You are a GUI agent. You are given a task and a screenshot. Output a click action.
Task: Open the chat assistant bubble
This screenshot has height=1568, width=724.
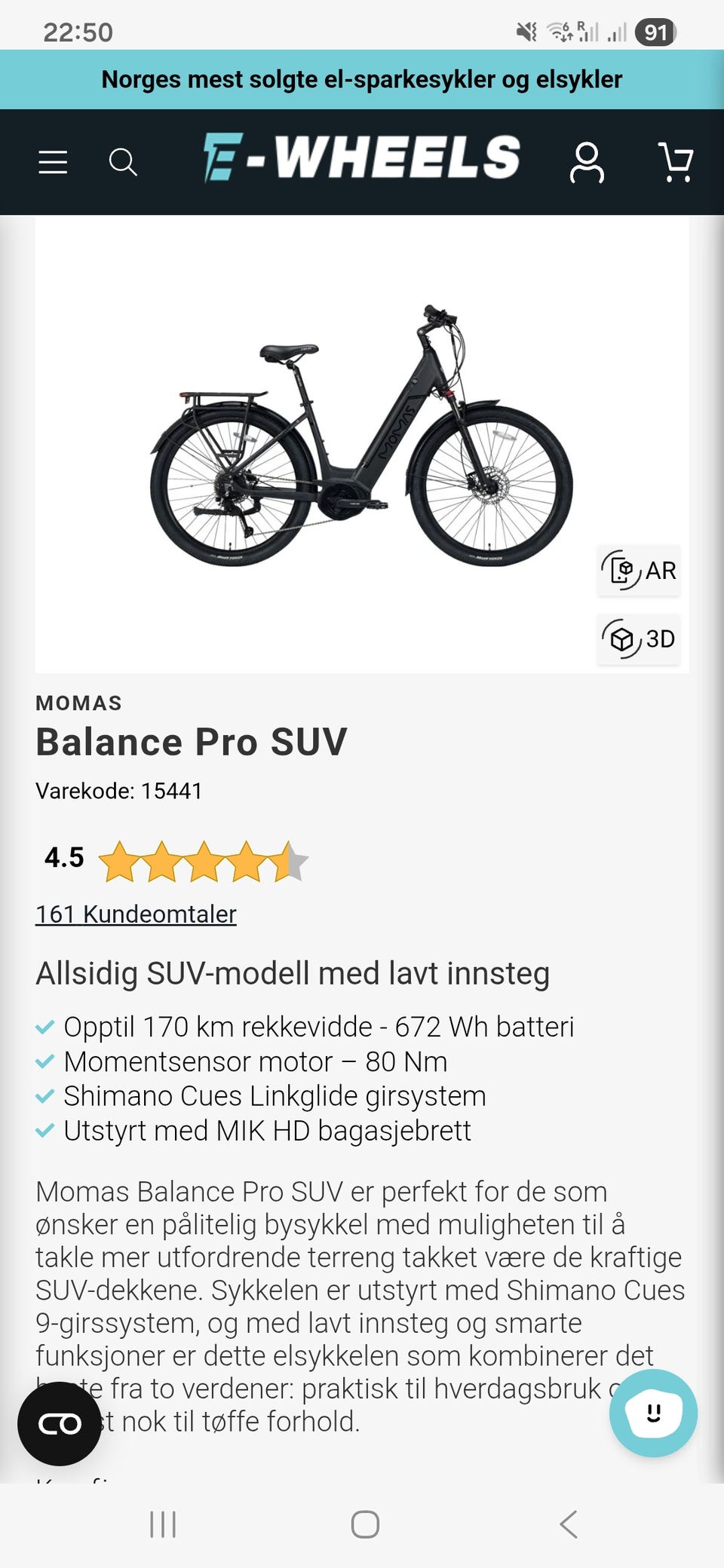point(653,1413)
